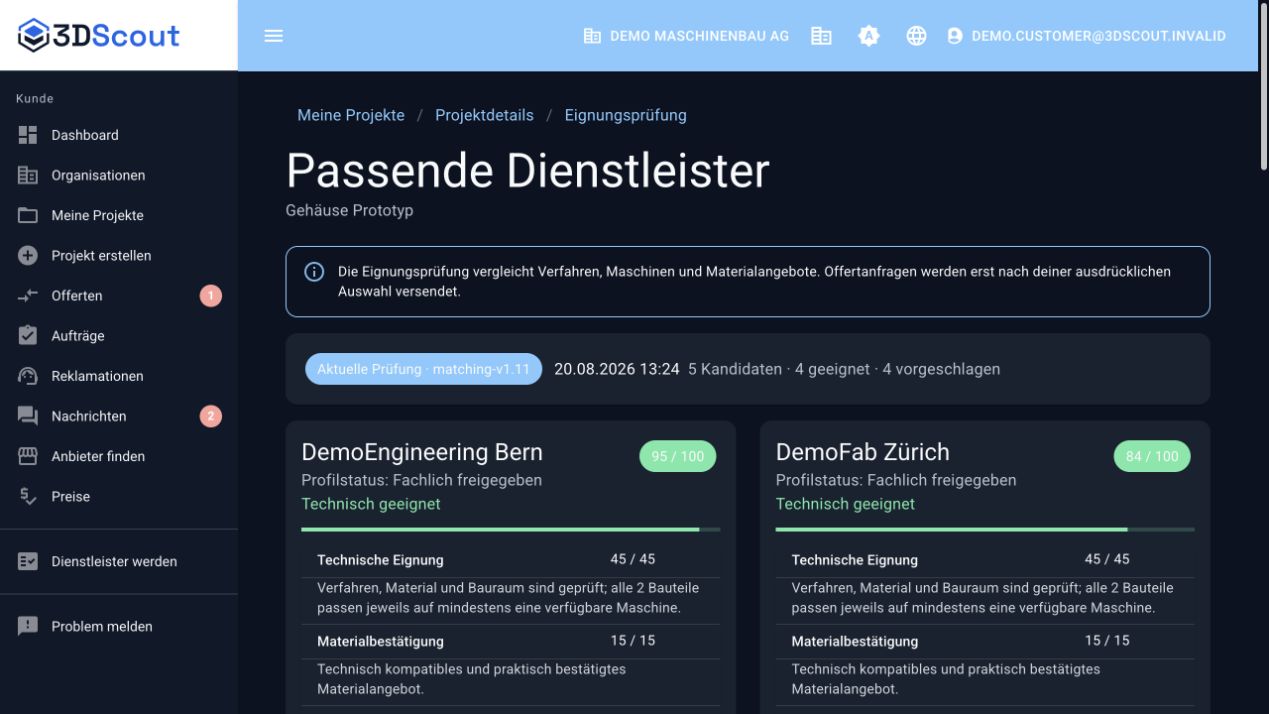Click the Passende Dienstleister heading
The height and width of the screenshot is (714, 1269).
[x=528, y=171]
